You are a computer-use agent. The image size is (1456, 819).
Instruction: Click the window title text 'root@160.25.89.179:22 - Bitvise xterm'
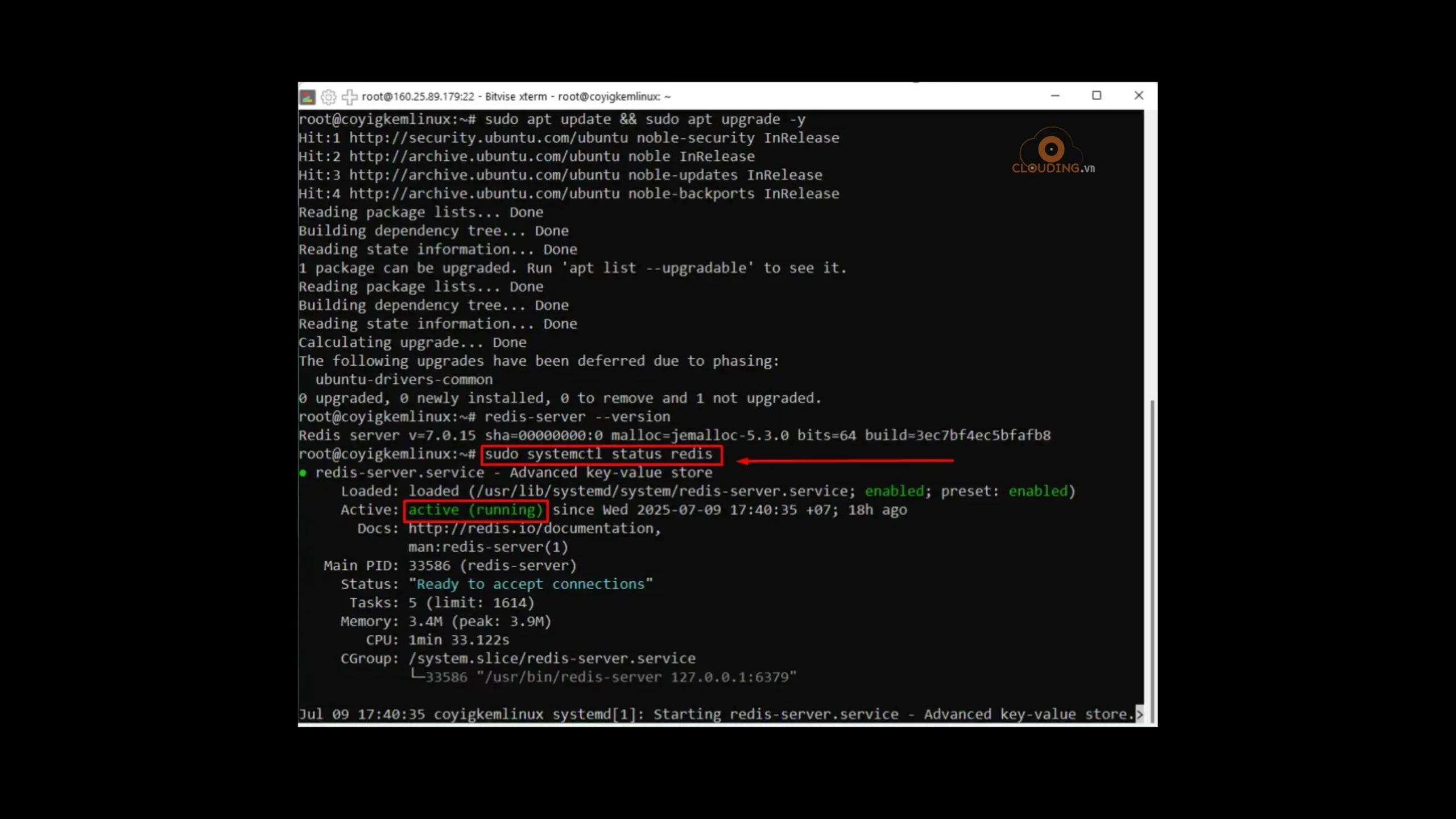[x=454, y=97]
